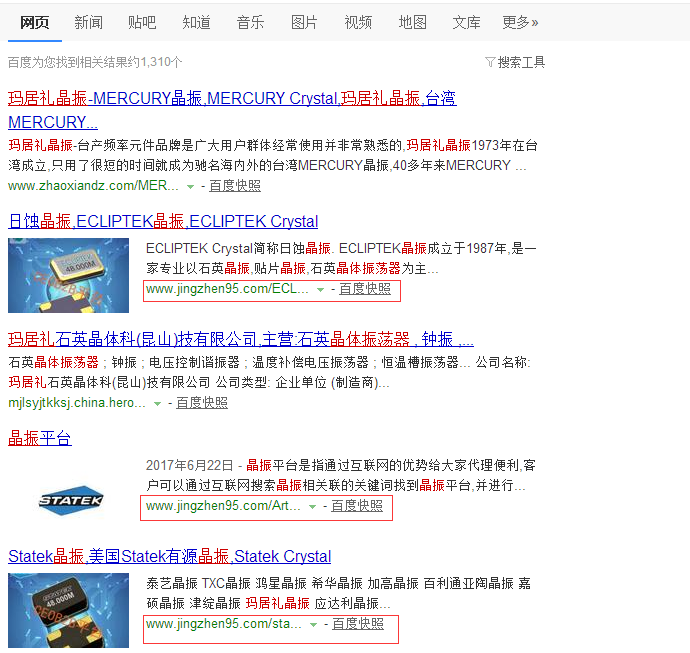Expand arrow next to jingzhen95.com/ECL URL

coord(320,290)
